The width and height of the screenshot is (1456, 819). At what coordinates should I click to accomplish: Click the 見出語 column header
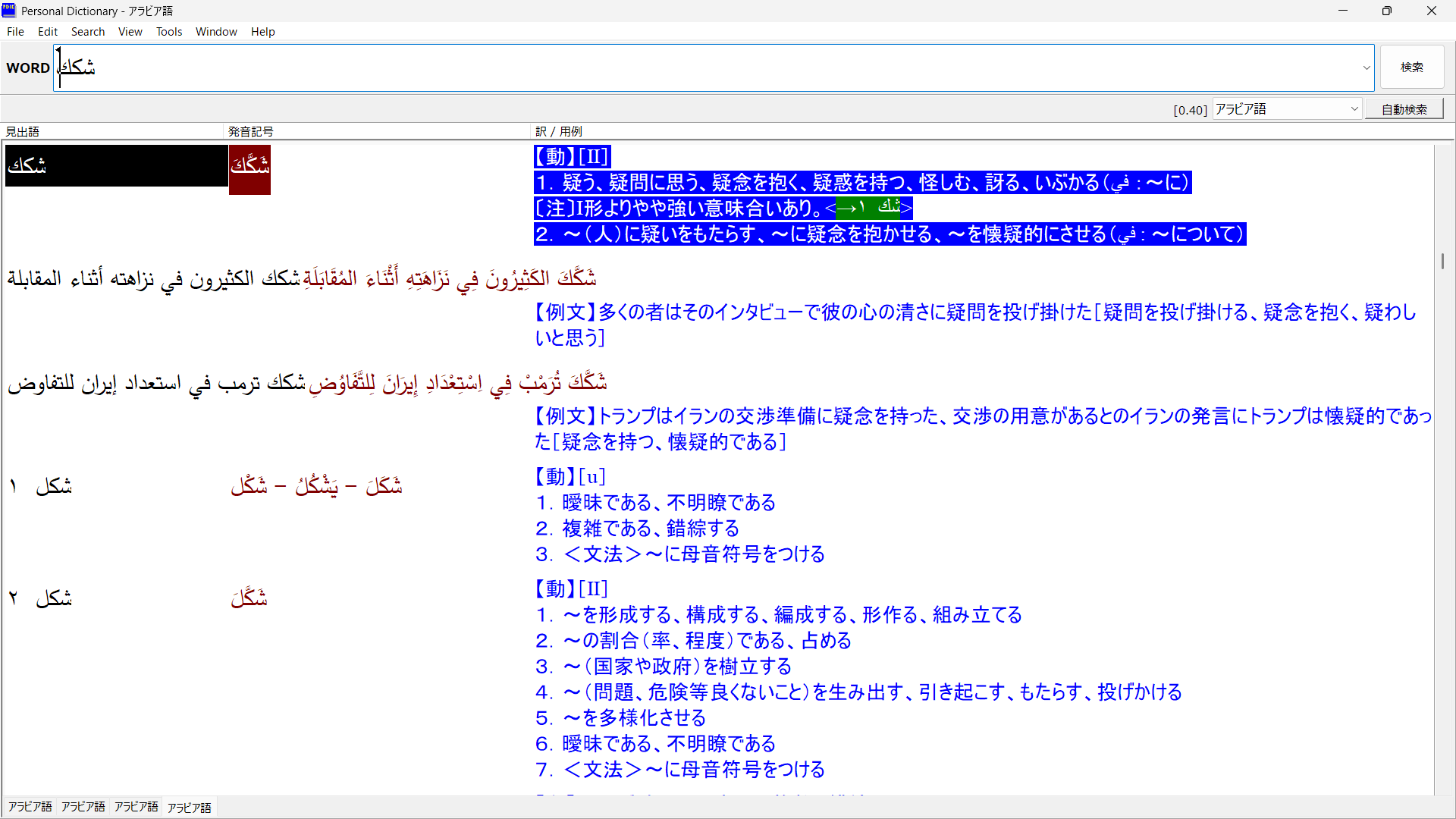(23, 131)
